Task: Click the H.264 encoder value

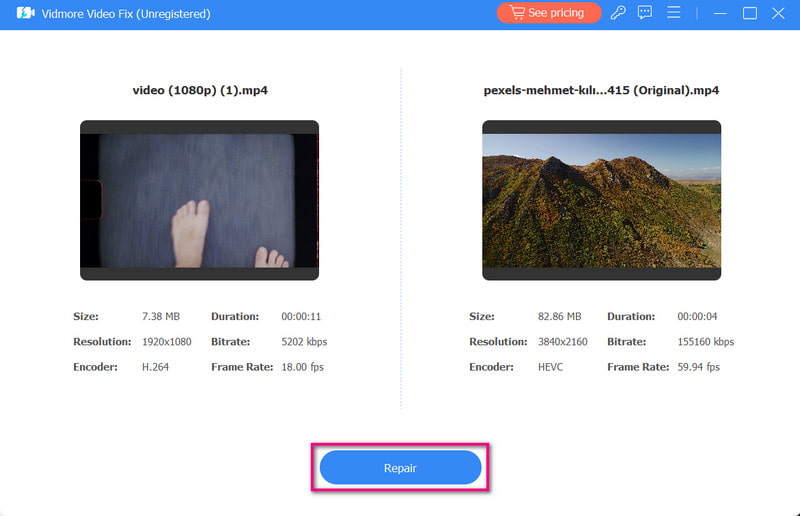Action: pyautogui.click(x=155, y=367)
